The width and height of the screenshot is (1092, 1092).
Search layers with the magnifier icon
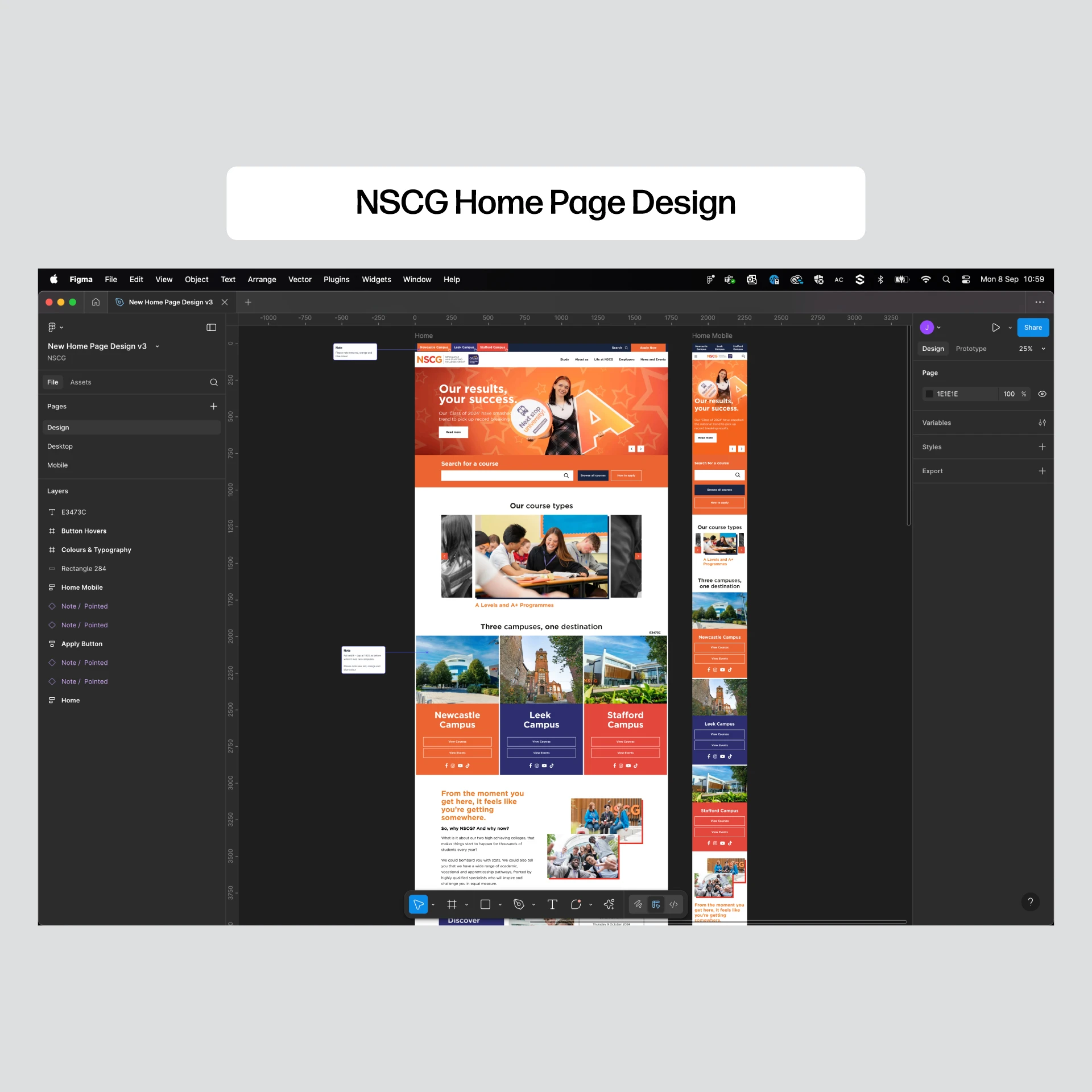[x=214, y=382]
